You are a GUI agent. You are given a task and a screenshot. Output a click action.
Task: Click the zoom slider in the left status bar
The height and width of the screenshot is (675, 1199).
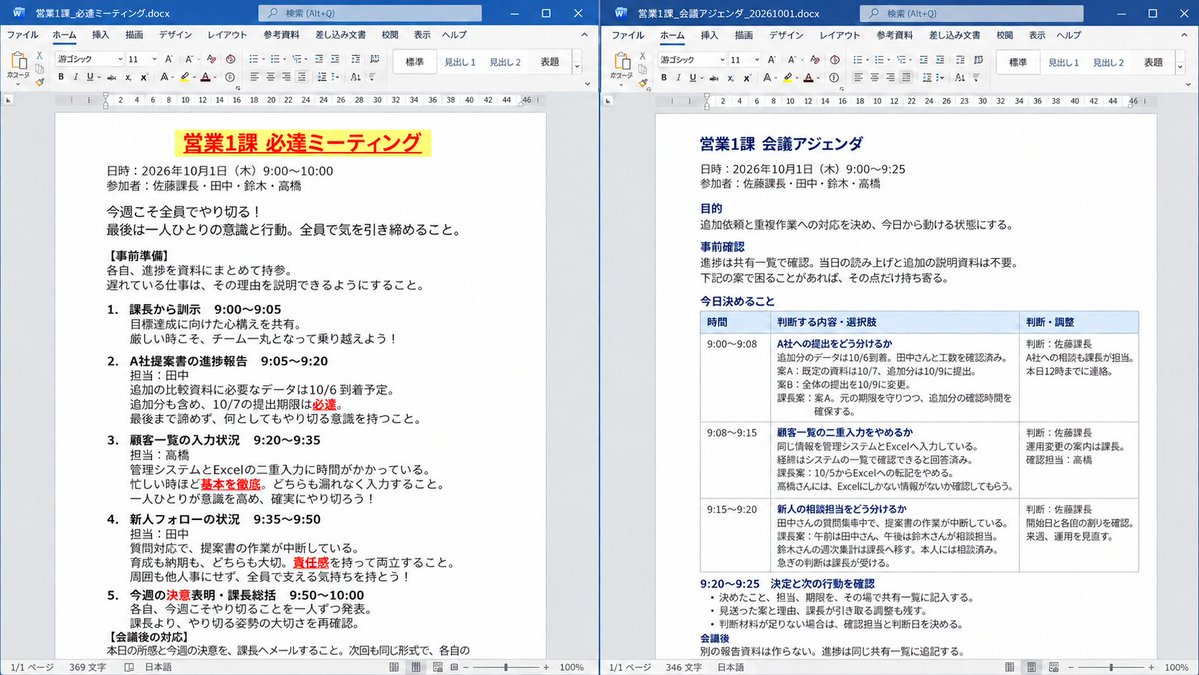[x=505, y=667]
